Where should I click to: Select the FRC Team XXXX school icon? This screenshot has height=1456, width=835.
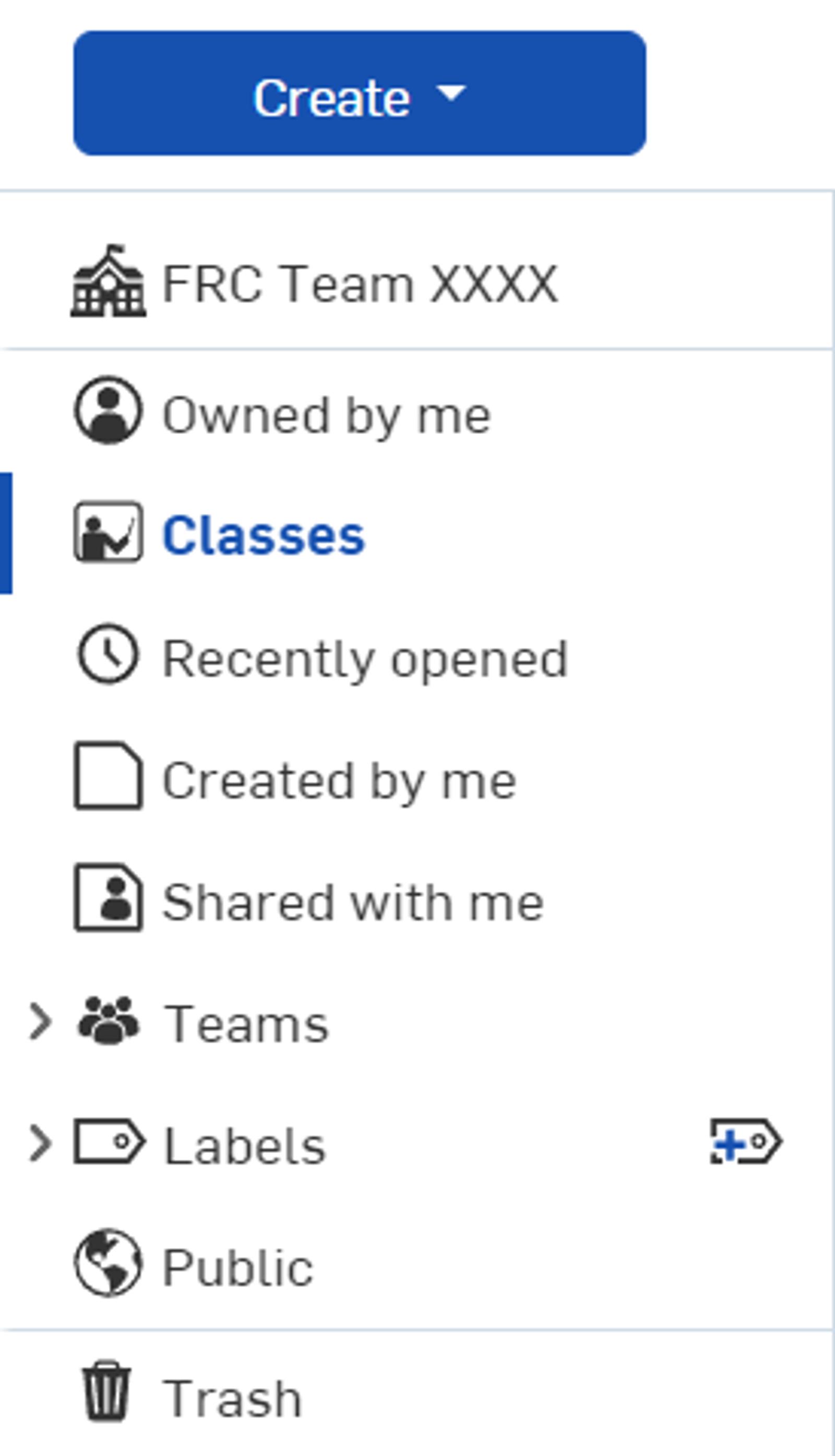(x=109, y=281)
